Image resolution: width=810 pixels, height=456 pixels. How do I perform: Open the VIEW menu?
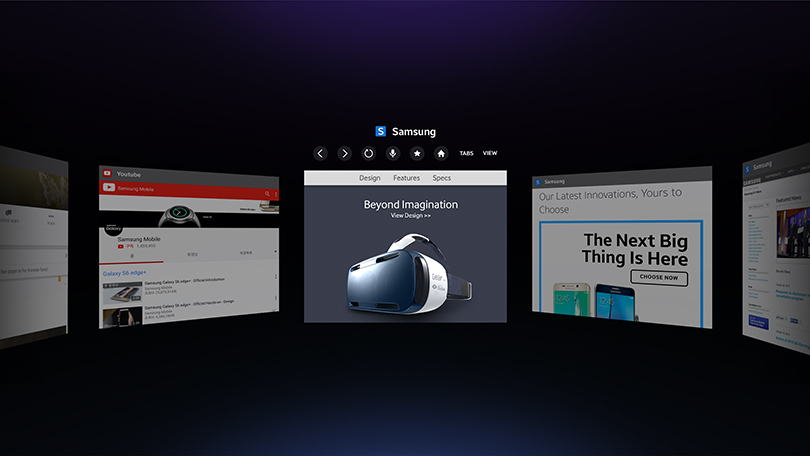click(490, 153)
